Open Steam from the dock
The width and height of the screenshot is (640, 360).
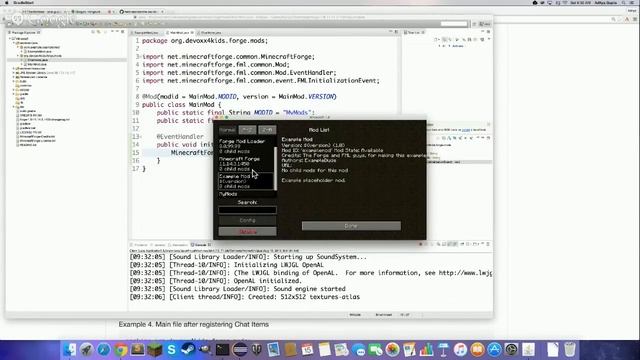pyautogui.click(x=188, y=350)
